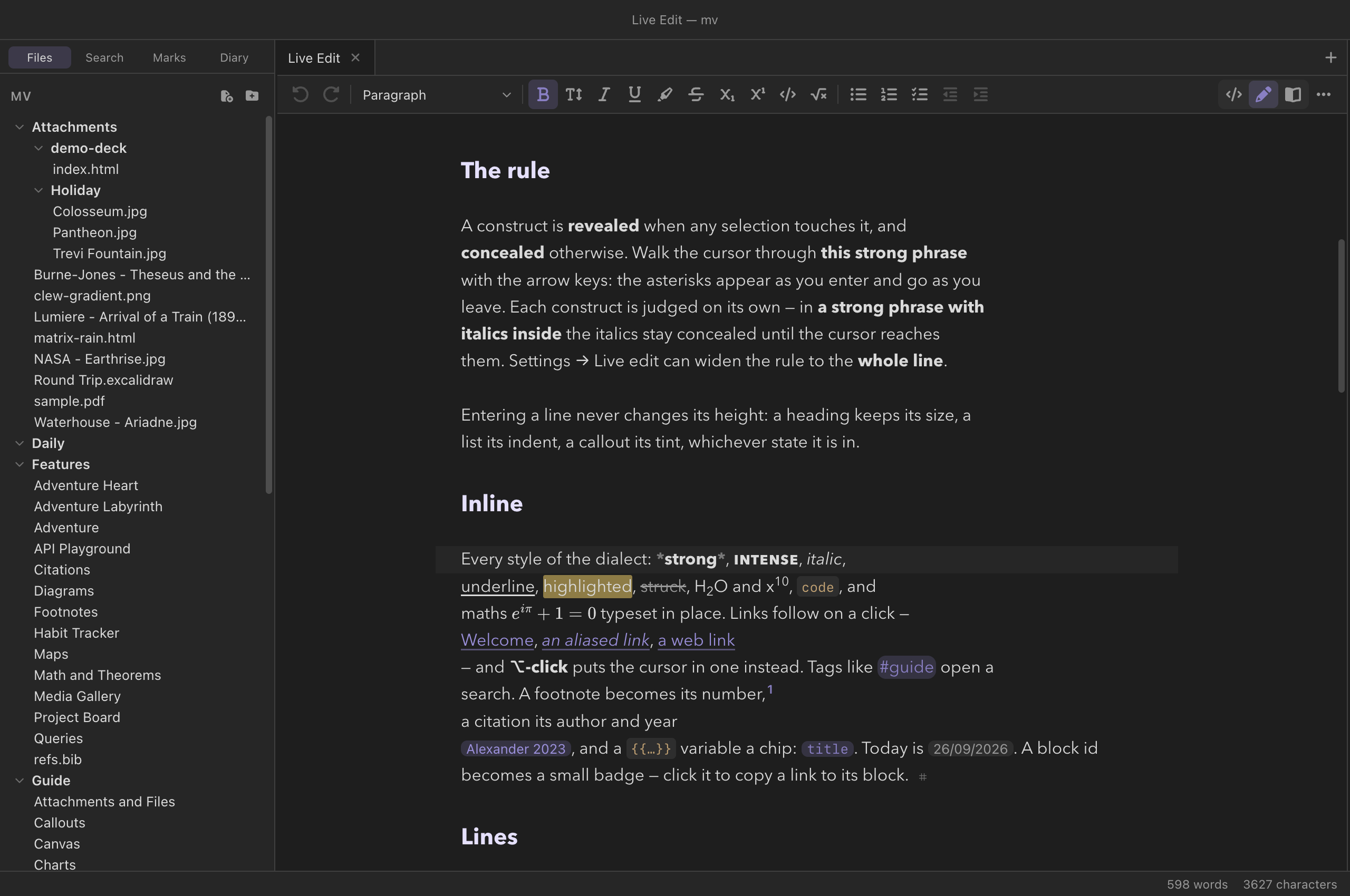Follow the 'an aliased link' link

click(595, 640)
